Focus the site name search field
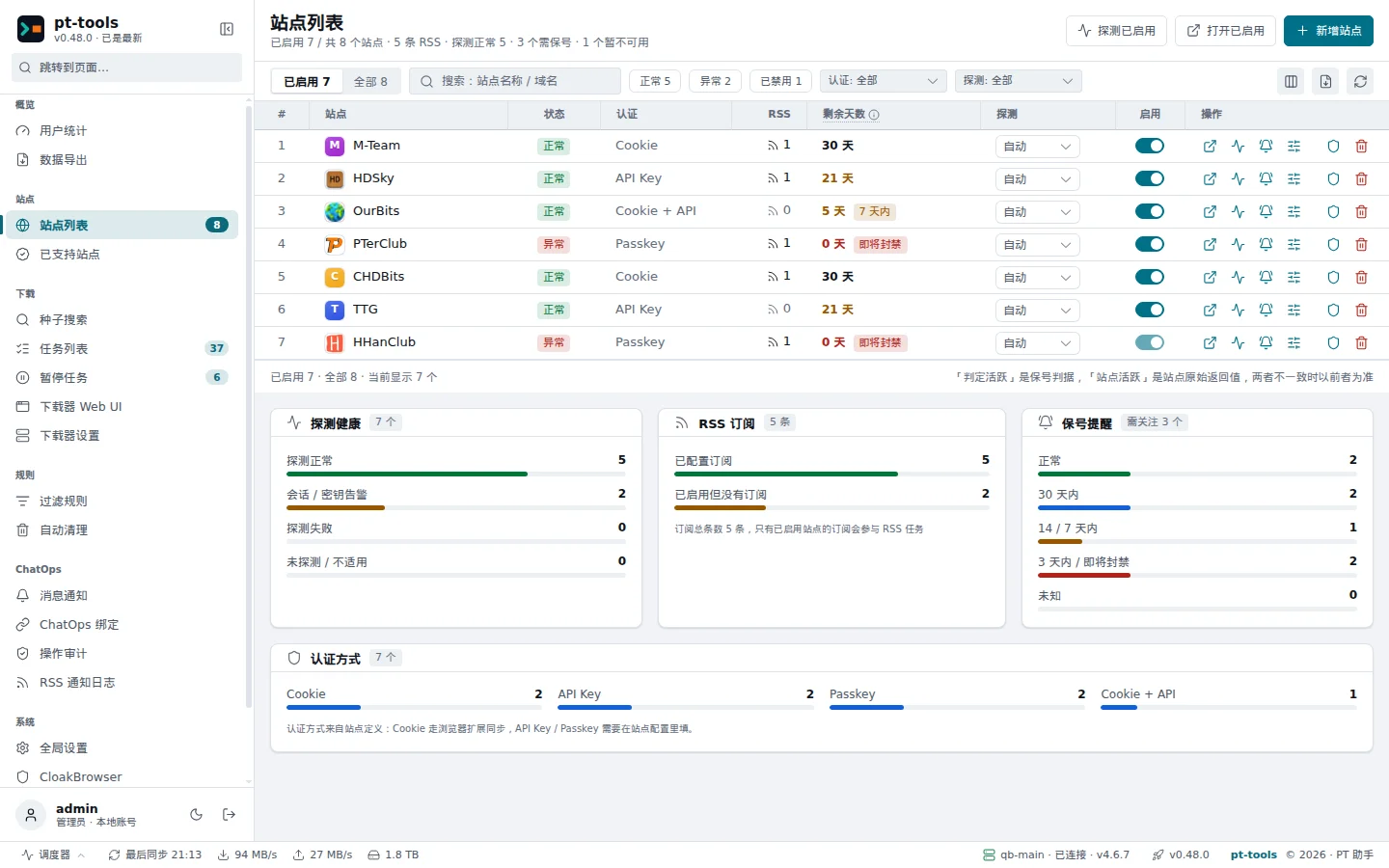The height and width of the screenshot is (868, 1389). point(515,81)
